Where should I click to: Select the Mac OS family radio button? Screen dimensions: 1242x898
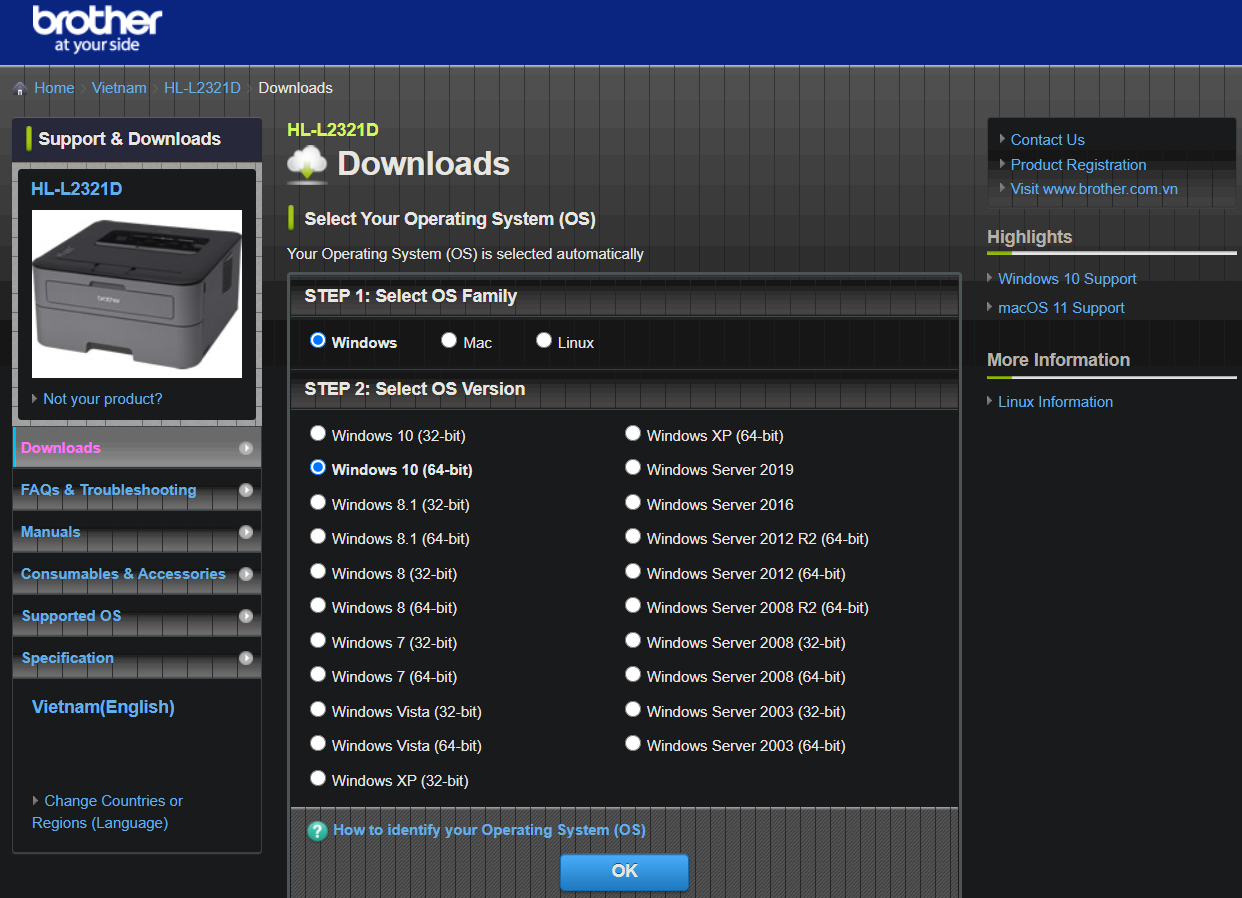click(x=449, y=341)
